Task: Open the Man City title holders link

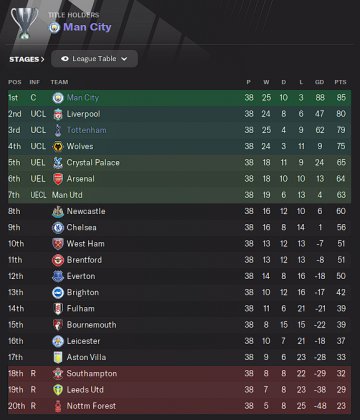Action: [87, 27]
